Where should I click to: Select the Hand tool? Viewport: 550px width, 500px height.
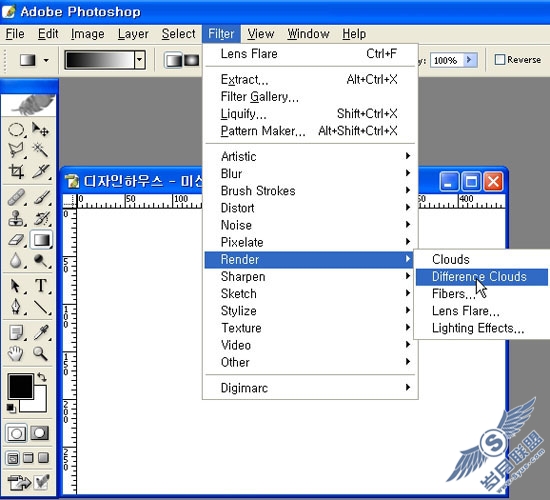[16, 354]
